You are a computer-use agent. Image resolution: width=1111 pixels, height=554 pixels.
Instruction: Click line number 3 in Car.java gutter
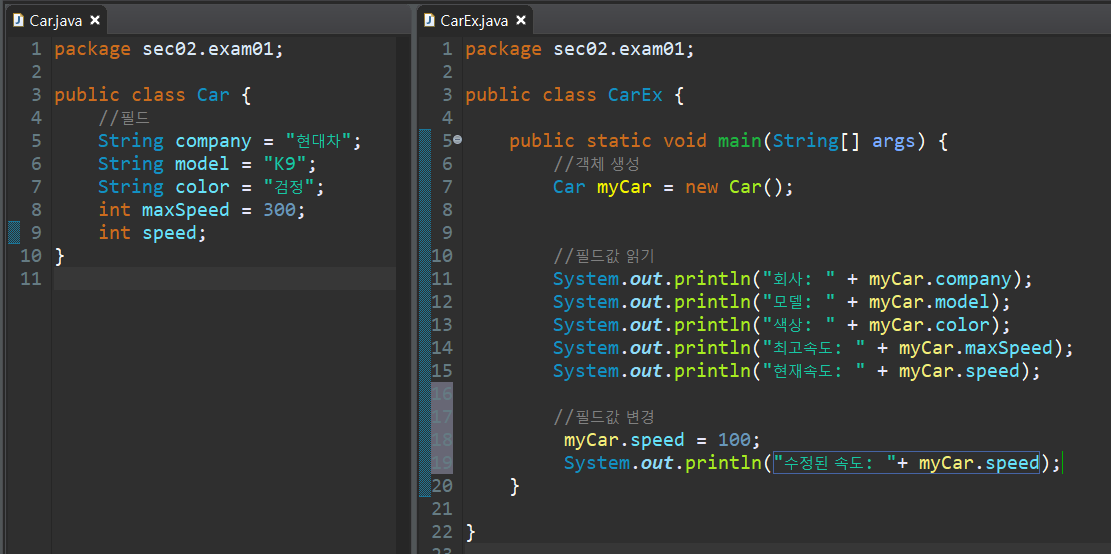(36, 95)
